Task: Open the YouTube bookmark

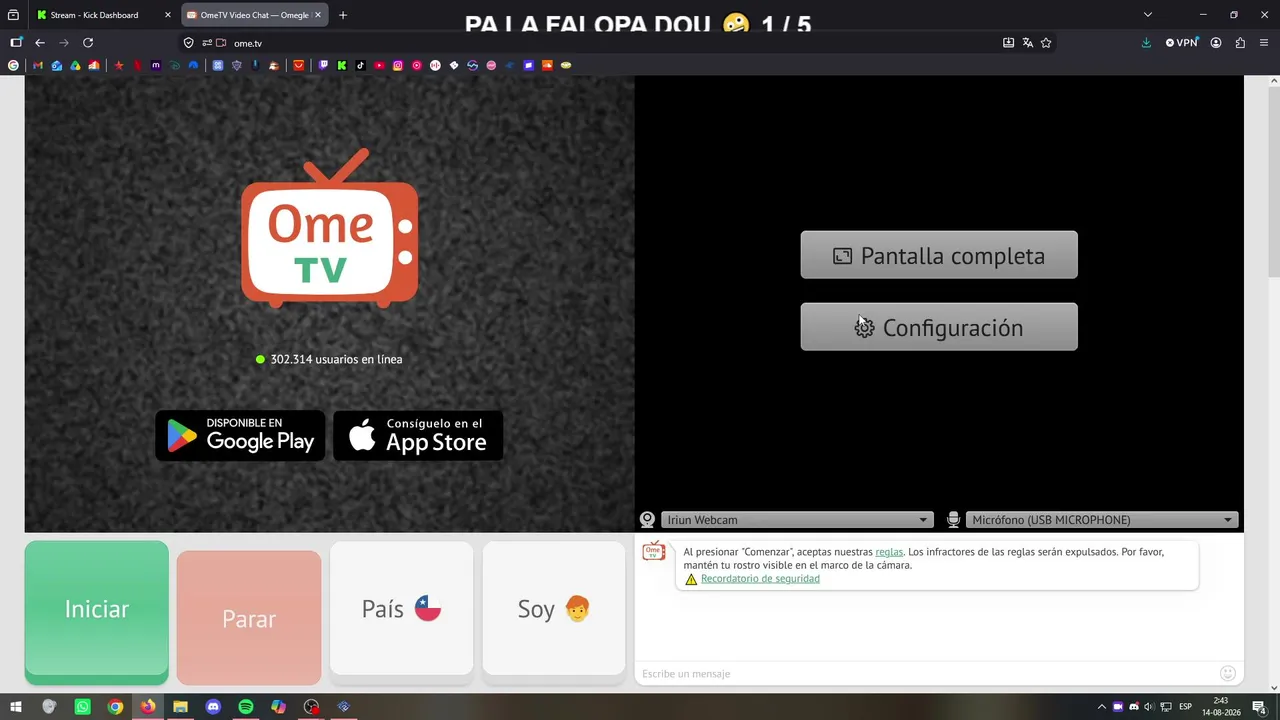Action: [379, 65]
